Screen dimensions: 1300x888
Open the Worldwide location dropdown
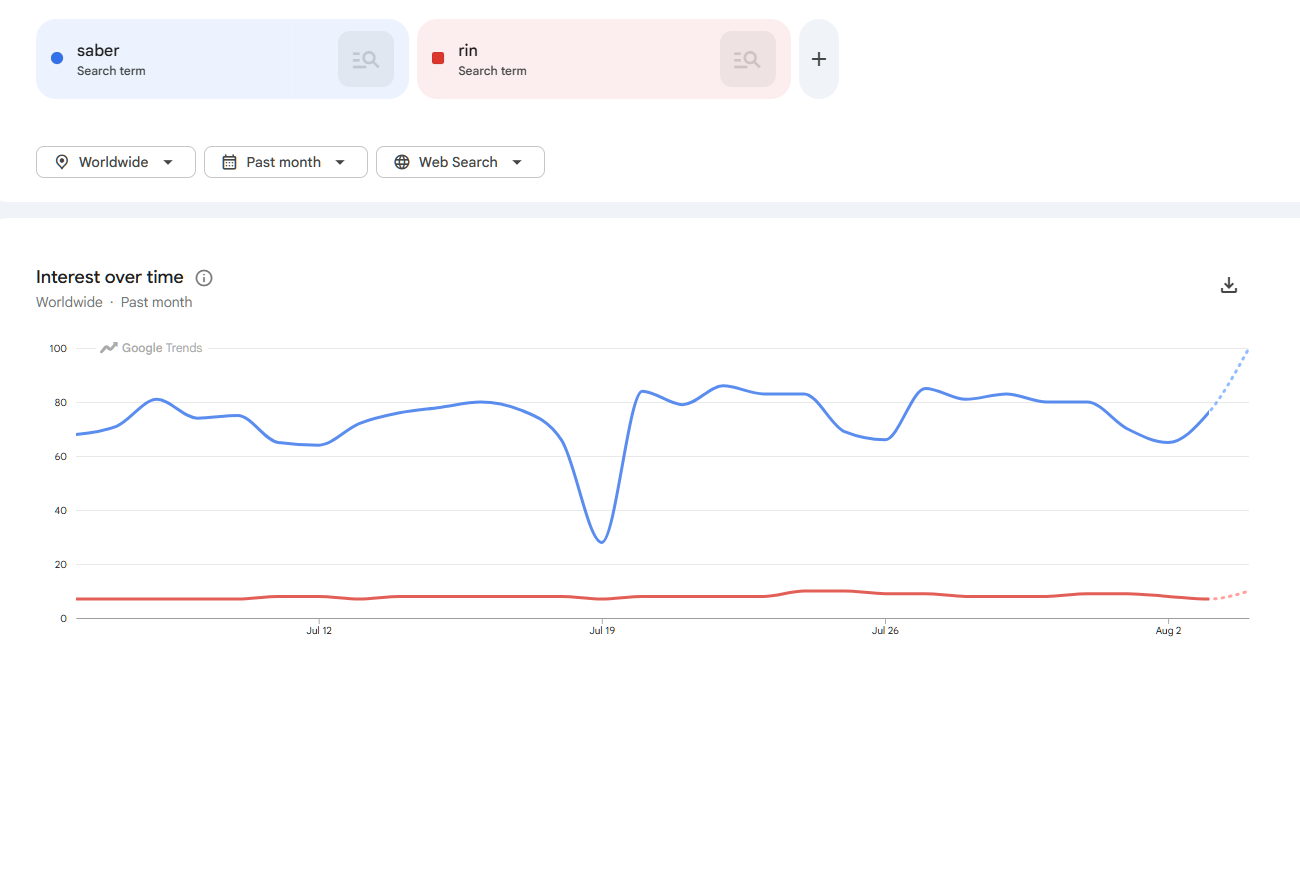click(x=116, y=162)
